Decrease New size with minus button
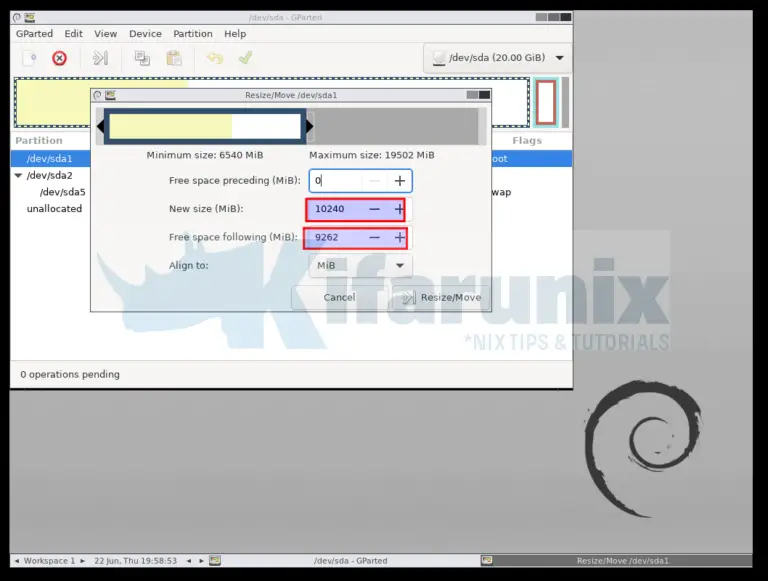Screen dimensions: 768x581 (x=375, y=209)
